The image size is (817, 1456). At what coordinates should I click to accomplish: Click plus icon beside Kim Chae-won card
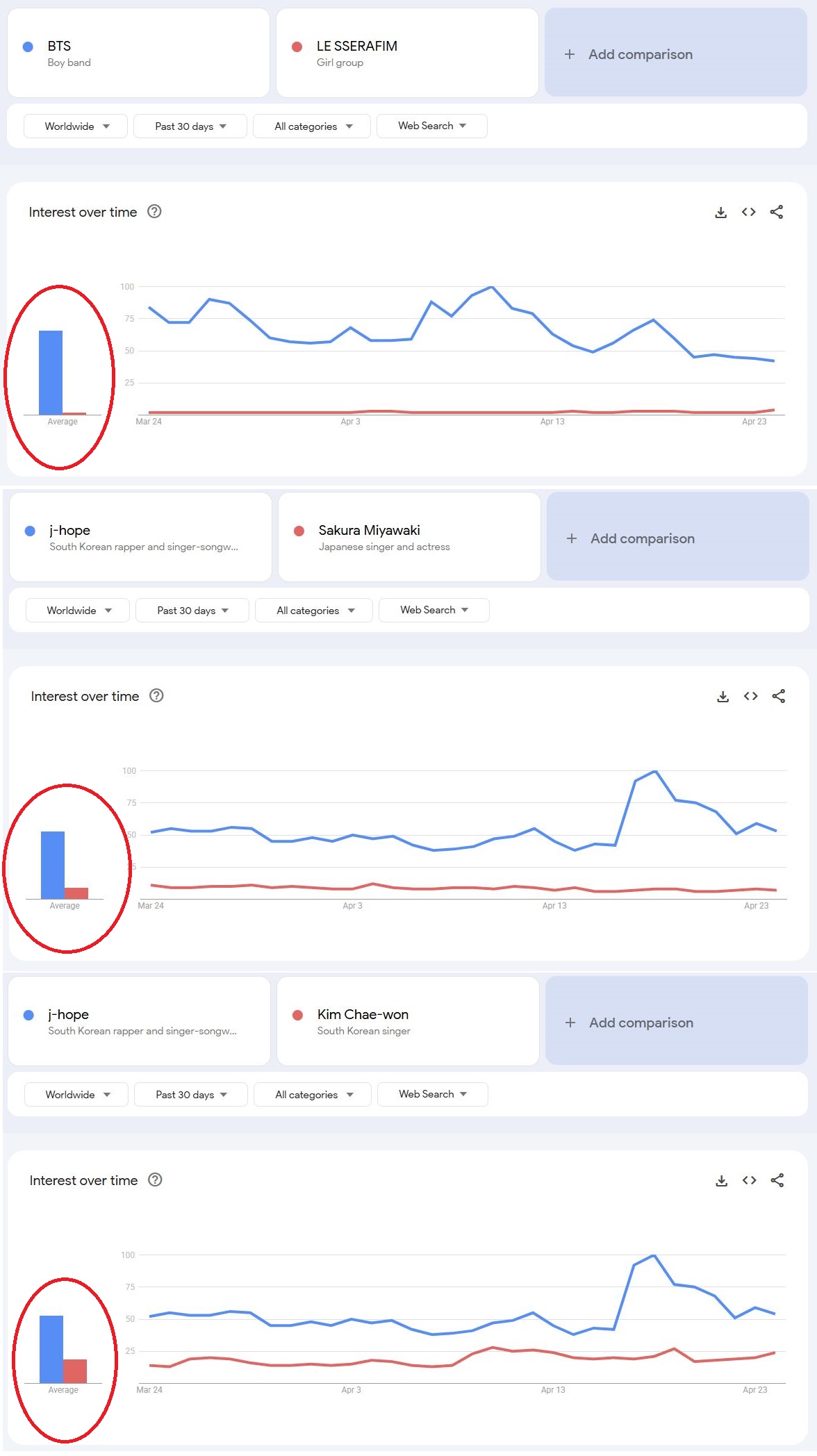click(570, 1023)
